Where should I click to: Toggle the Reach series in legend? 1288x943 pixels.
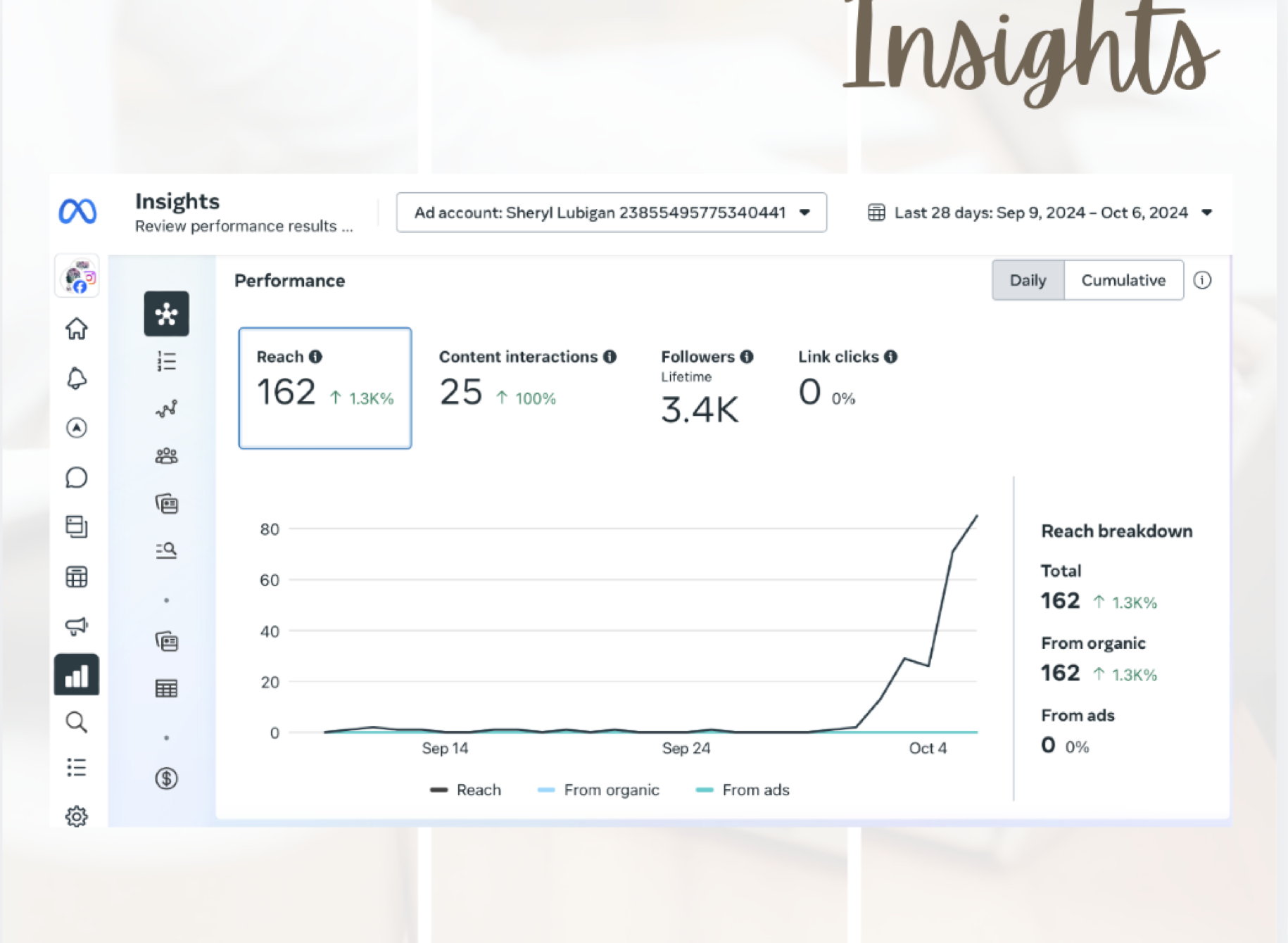pos(465,790)
